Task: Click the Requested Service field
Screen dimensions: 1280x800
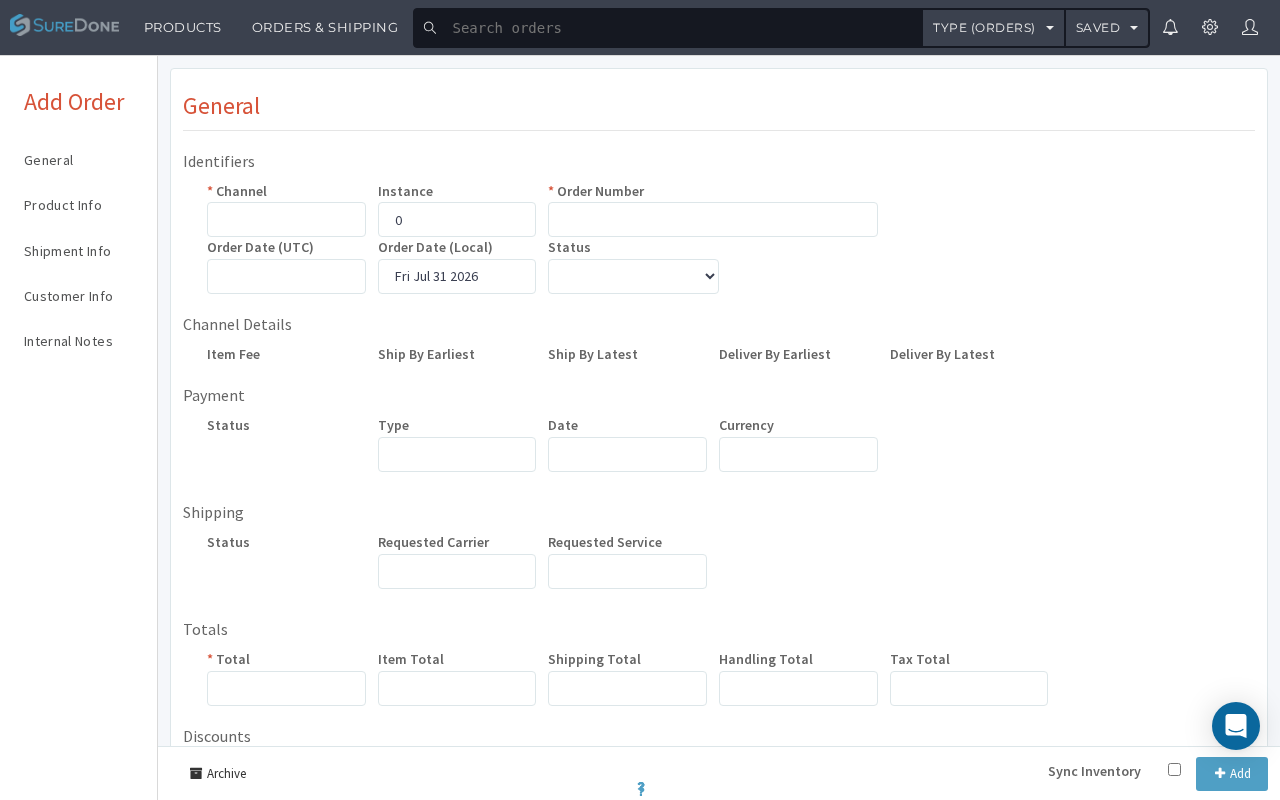Action: click(x=627, y=571)
